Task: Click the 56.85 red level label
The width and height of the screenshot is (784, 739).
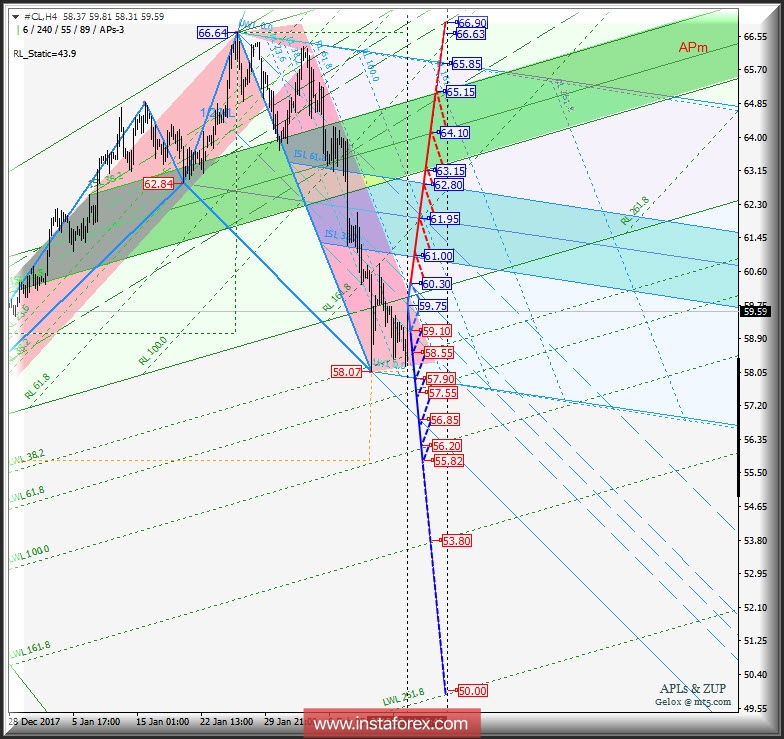Action: (444, 420)
